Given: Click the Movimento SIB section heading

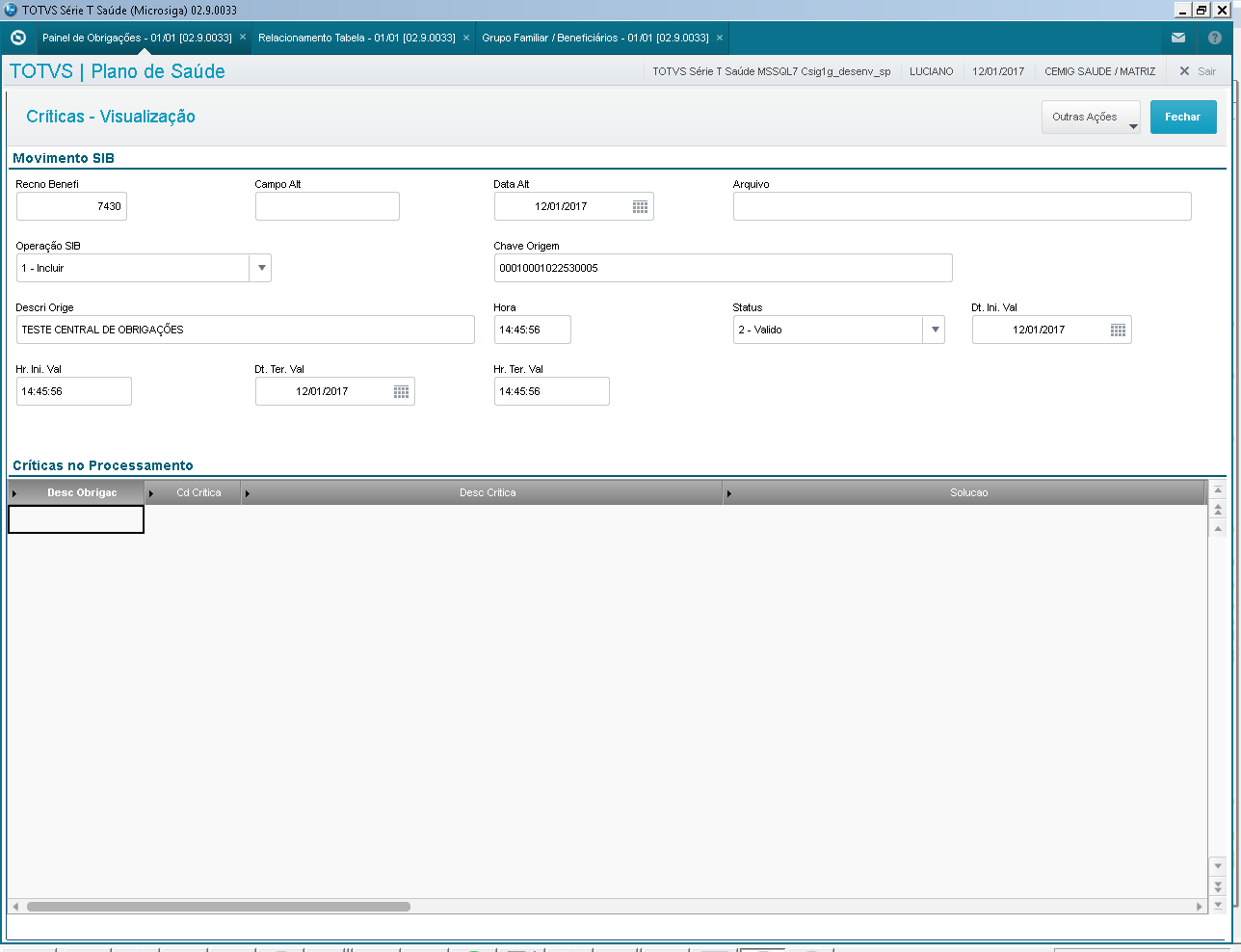Looking at the screenshot, I should click(64, 158).
